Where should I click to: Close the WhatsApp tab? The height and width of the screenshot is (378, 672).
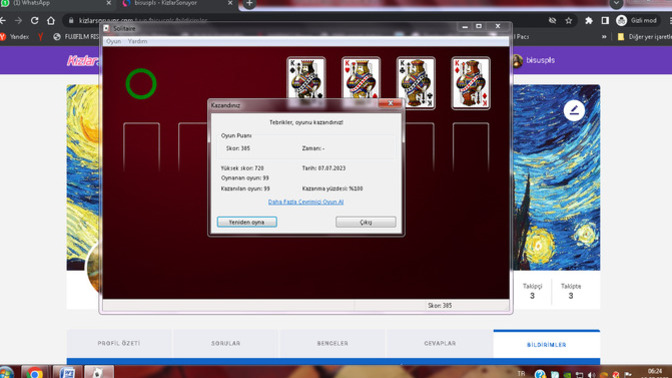click(x=108, y=3)
